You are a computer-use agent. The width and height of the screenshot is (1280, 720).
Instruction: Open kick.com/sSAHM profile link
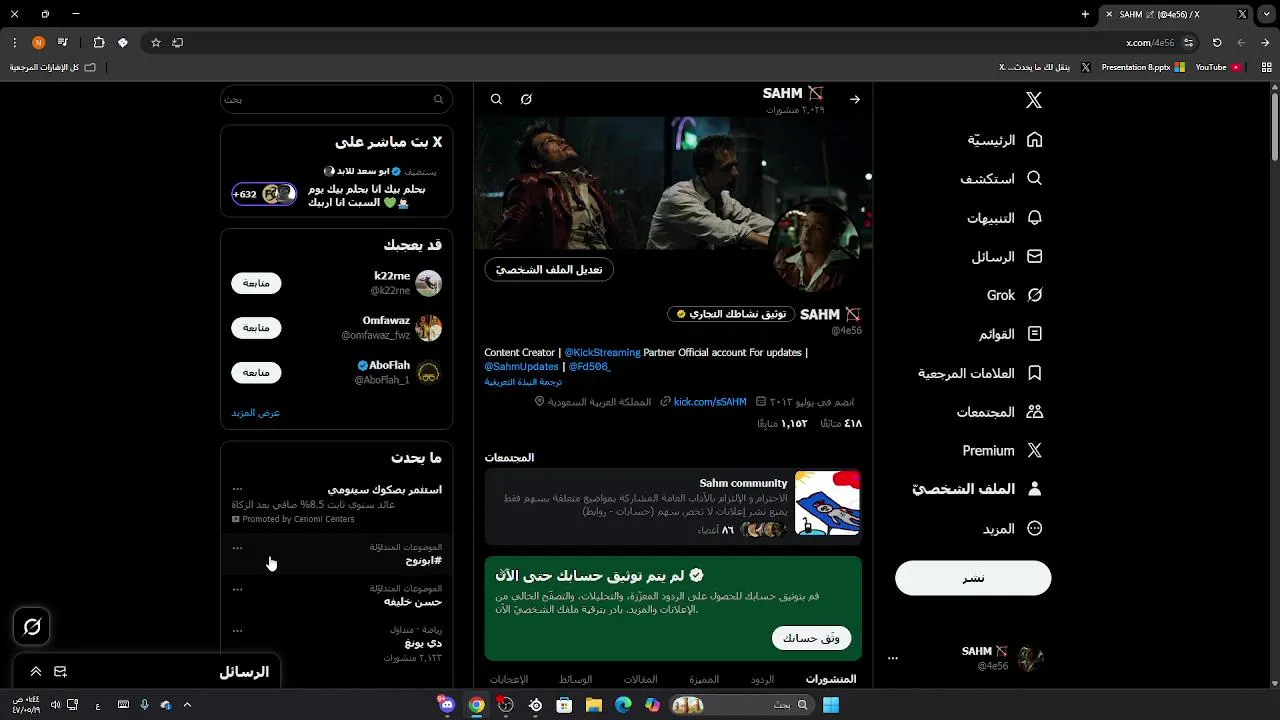coord(710,402)
